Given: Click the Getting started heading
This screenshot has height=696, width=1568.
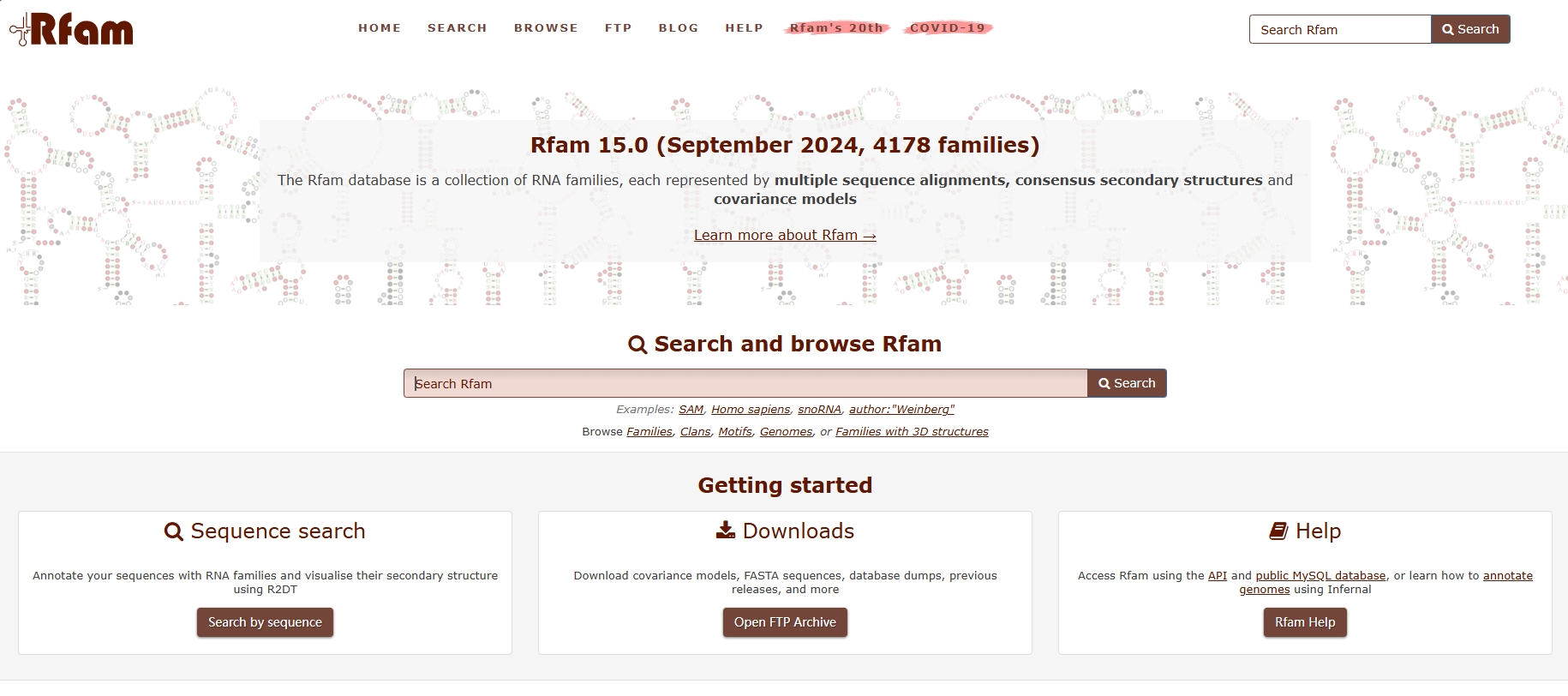Looking at the screenshot, I should [785, 485].
